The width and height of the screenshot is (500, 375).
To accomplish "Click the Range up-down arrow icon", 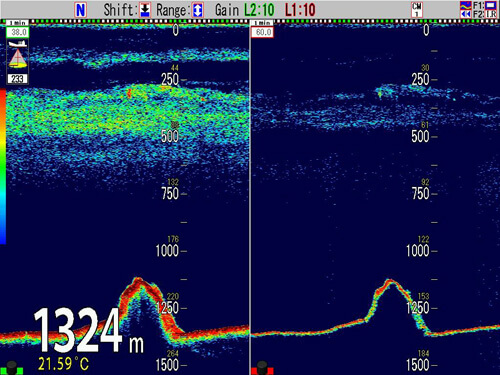I will pos(198,10).
